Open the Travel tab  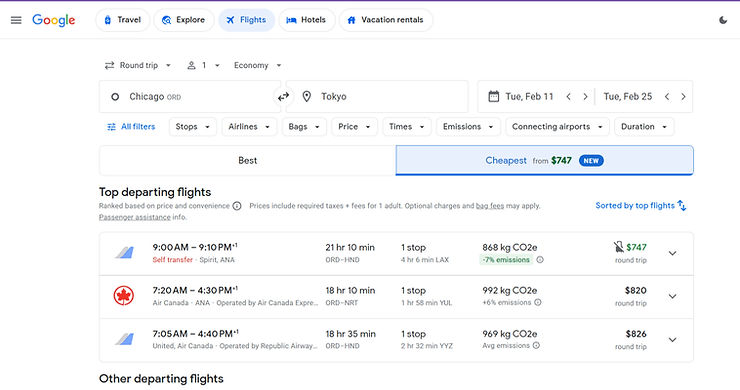122,20
